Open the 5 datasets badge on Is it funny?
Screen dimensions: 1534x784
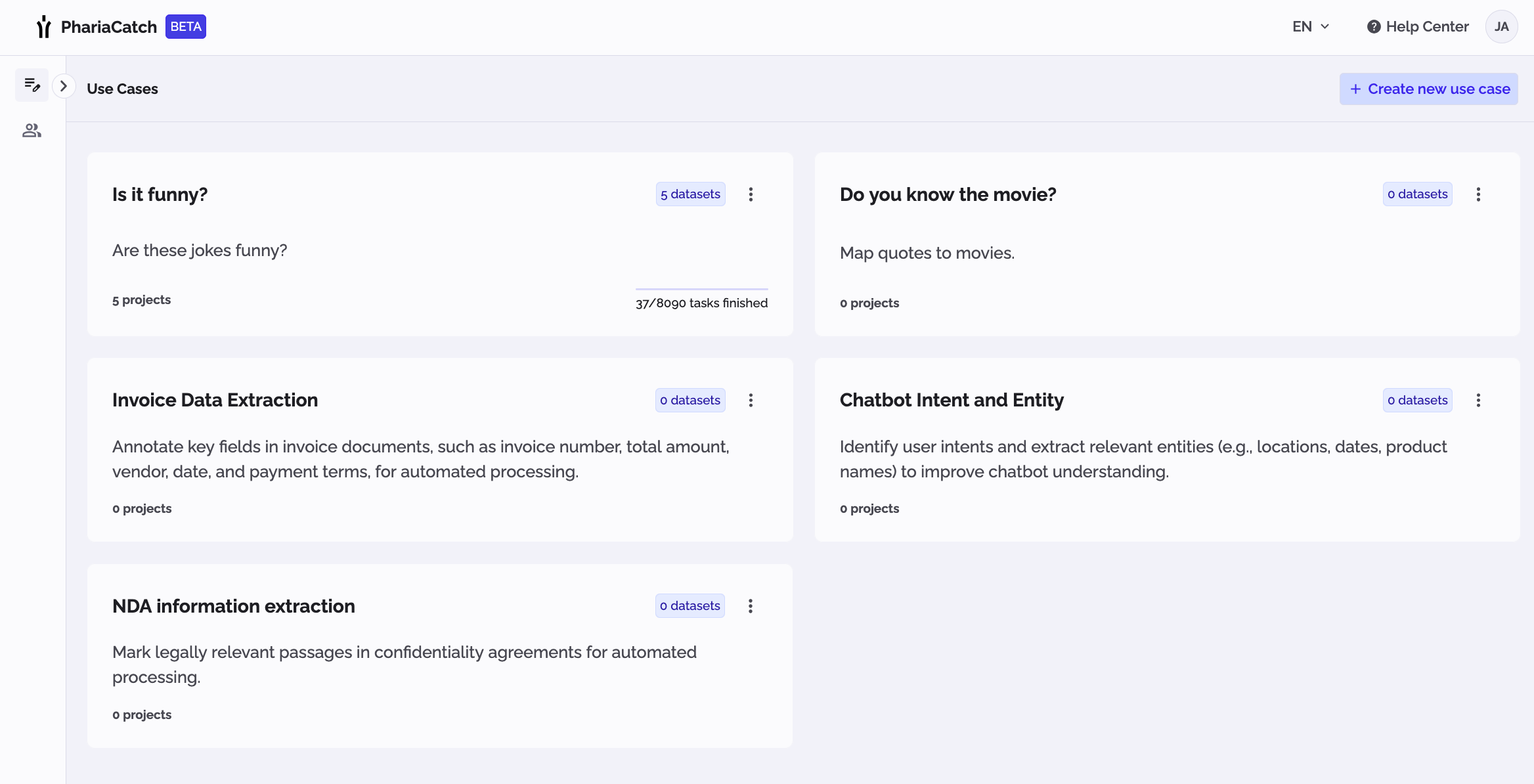[x=690, y=194]
